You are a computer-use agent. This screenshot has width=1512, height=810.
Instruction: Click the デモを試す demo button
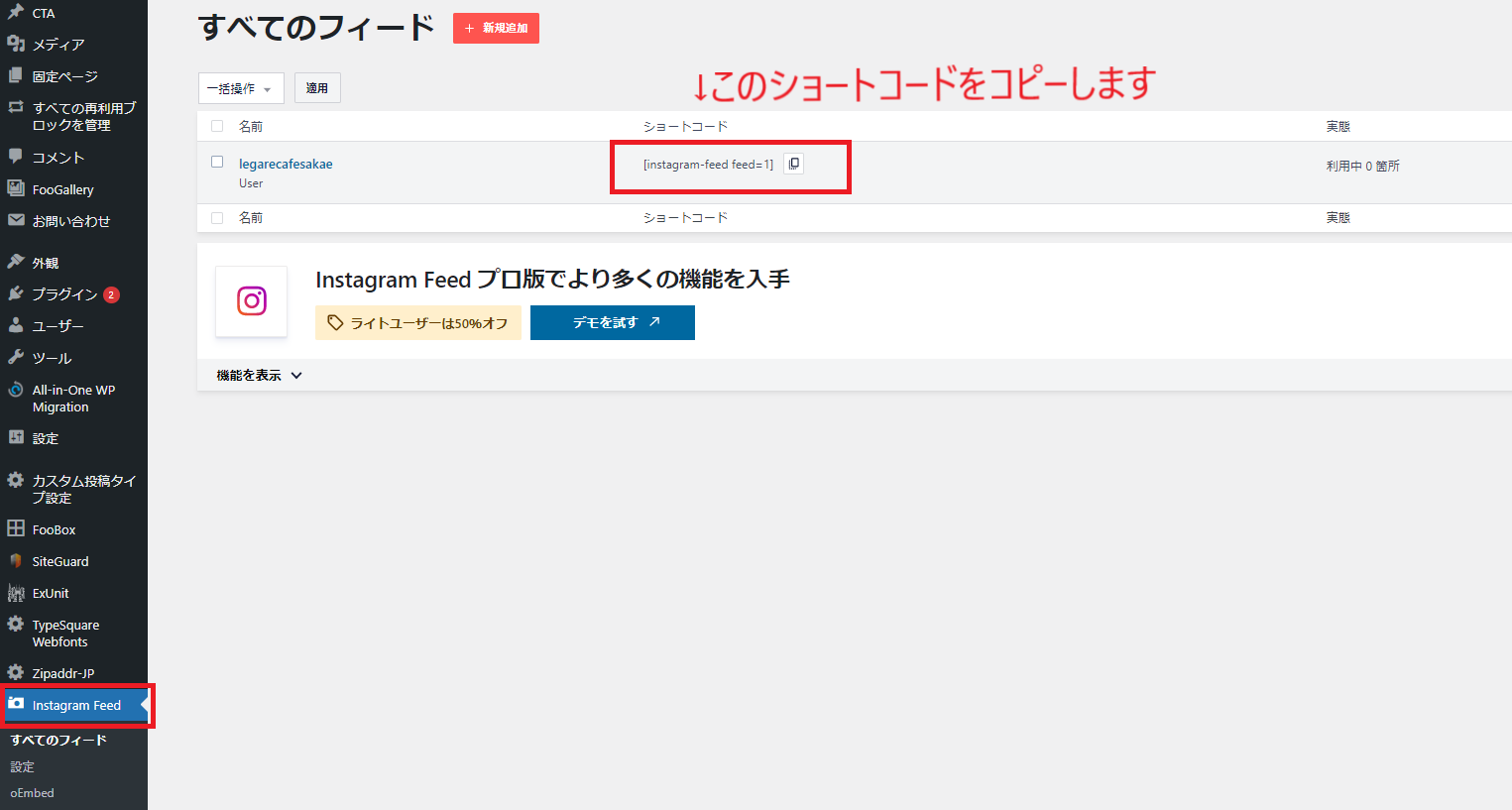coord(613,322)
